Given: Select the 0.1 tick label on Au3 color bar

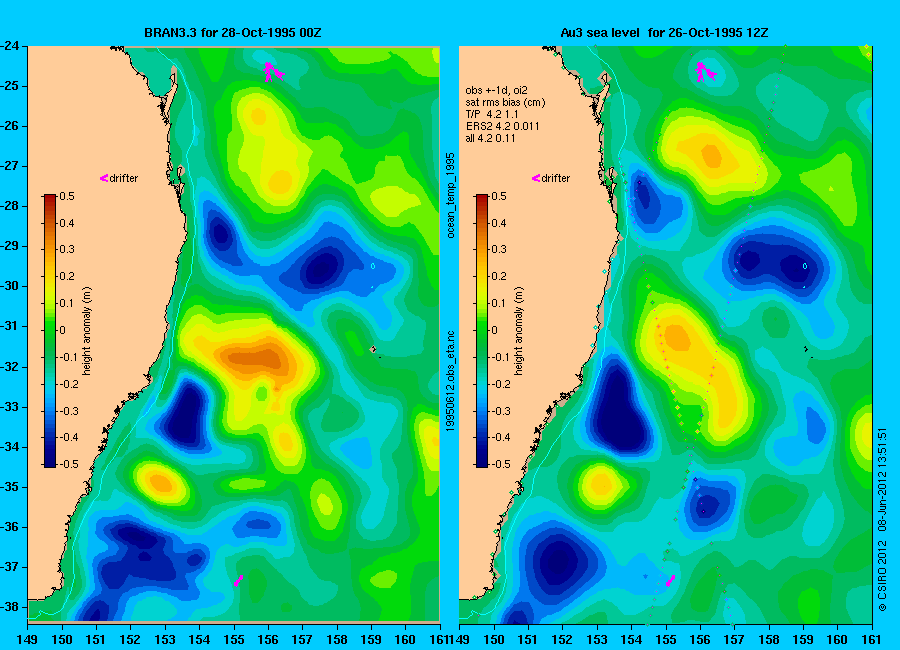Looking at the screenshot, I should coord(499,303).
